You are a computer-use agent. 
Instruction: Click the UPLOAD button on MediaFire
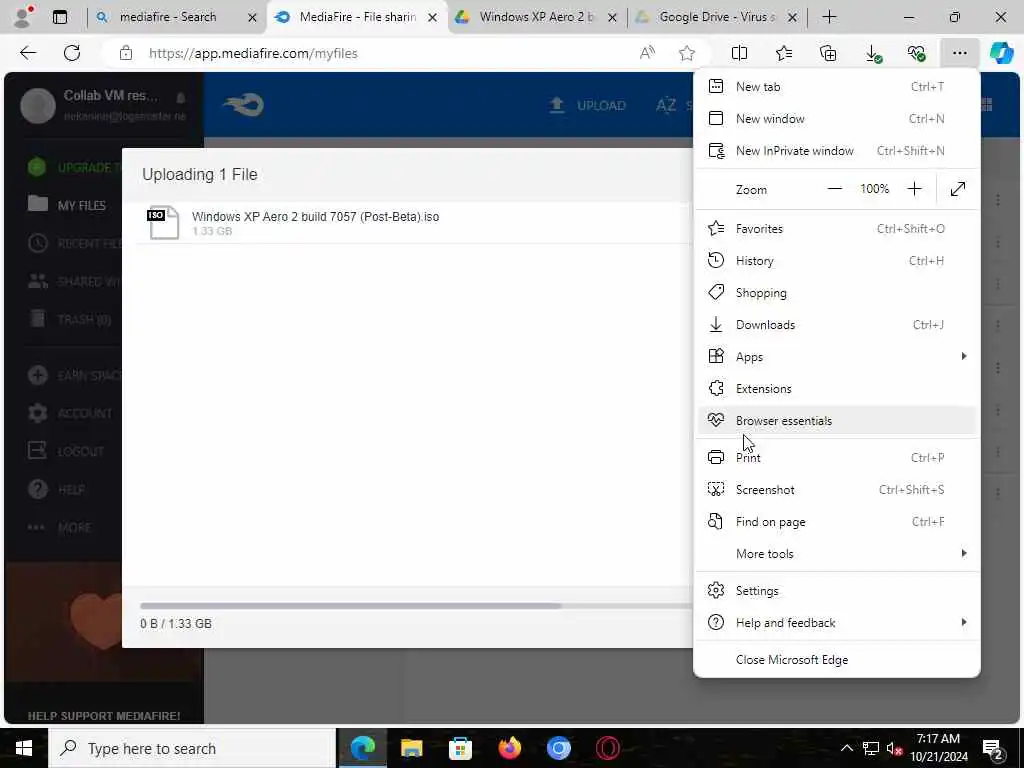pyautogui.click(x=588, y=105)
